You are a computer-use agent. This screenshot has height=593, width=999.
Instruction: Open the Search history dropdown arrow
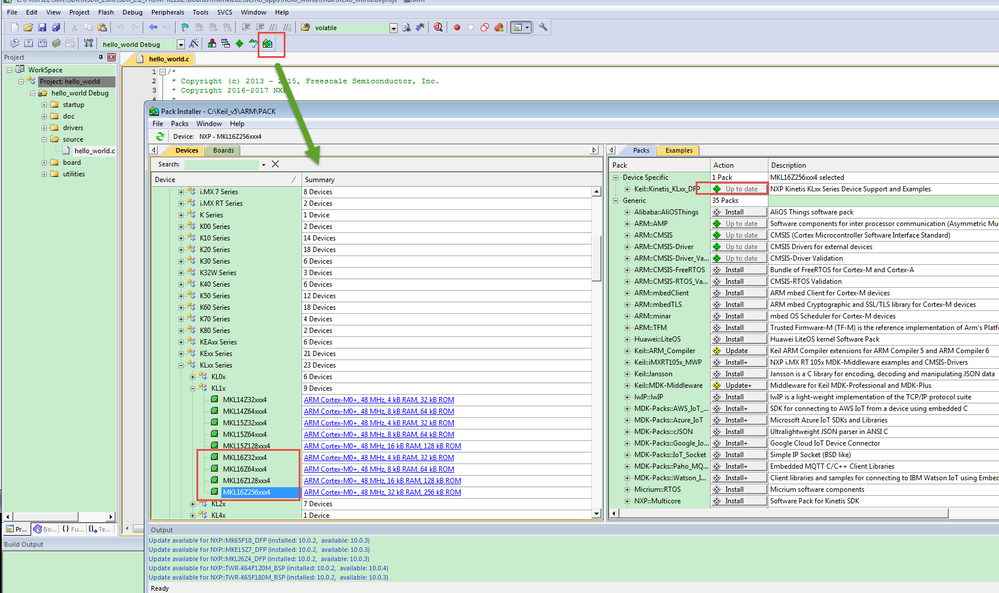coord(263,164)
